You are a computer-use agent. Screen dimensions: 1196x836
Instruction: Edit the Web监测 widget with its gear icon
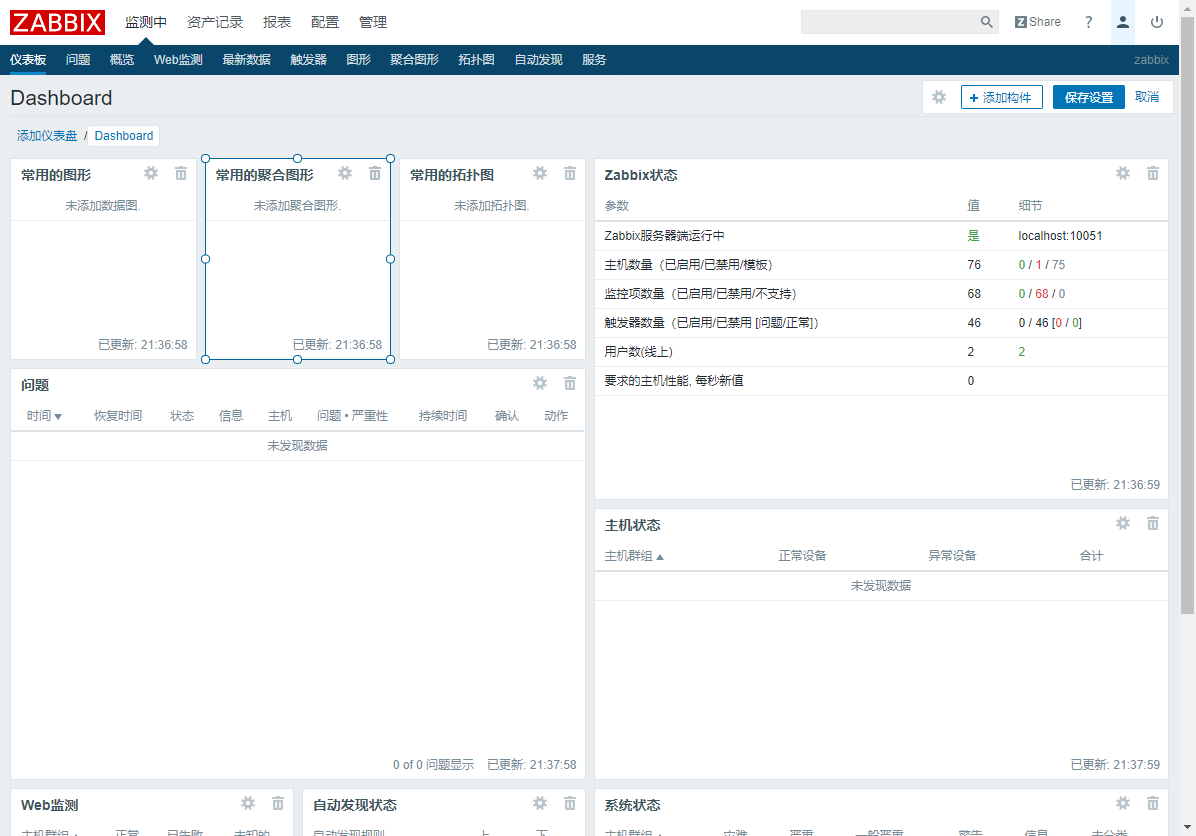coord(247,803)
